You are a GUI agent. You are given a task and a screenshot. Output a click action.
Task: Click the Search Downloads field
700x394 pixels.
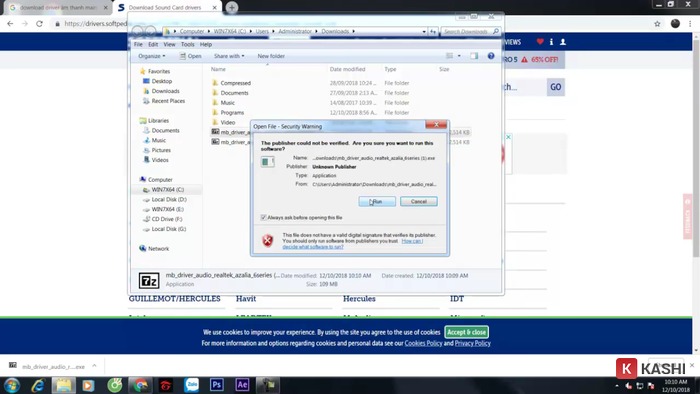pos(470,31)
